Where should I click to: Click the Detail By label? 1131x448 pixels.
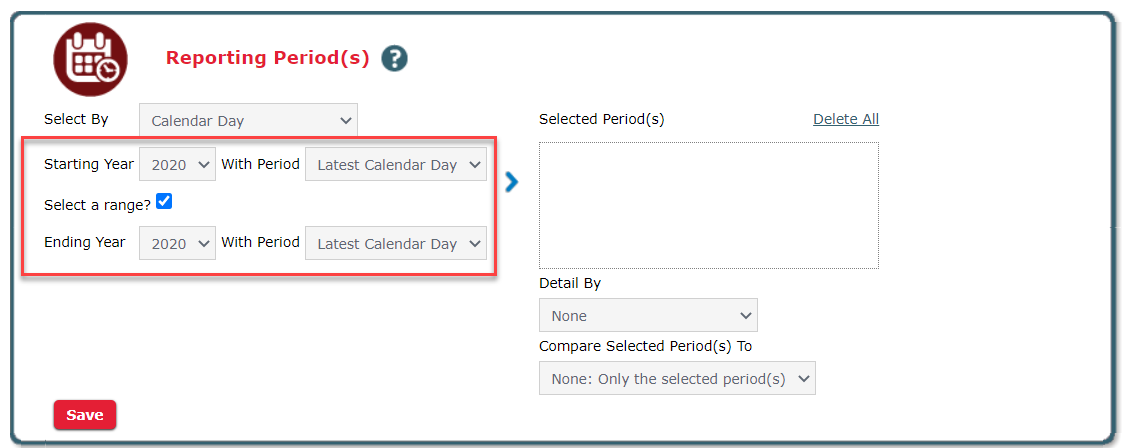click(569, 283)
